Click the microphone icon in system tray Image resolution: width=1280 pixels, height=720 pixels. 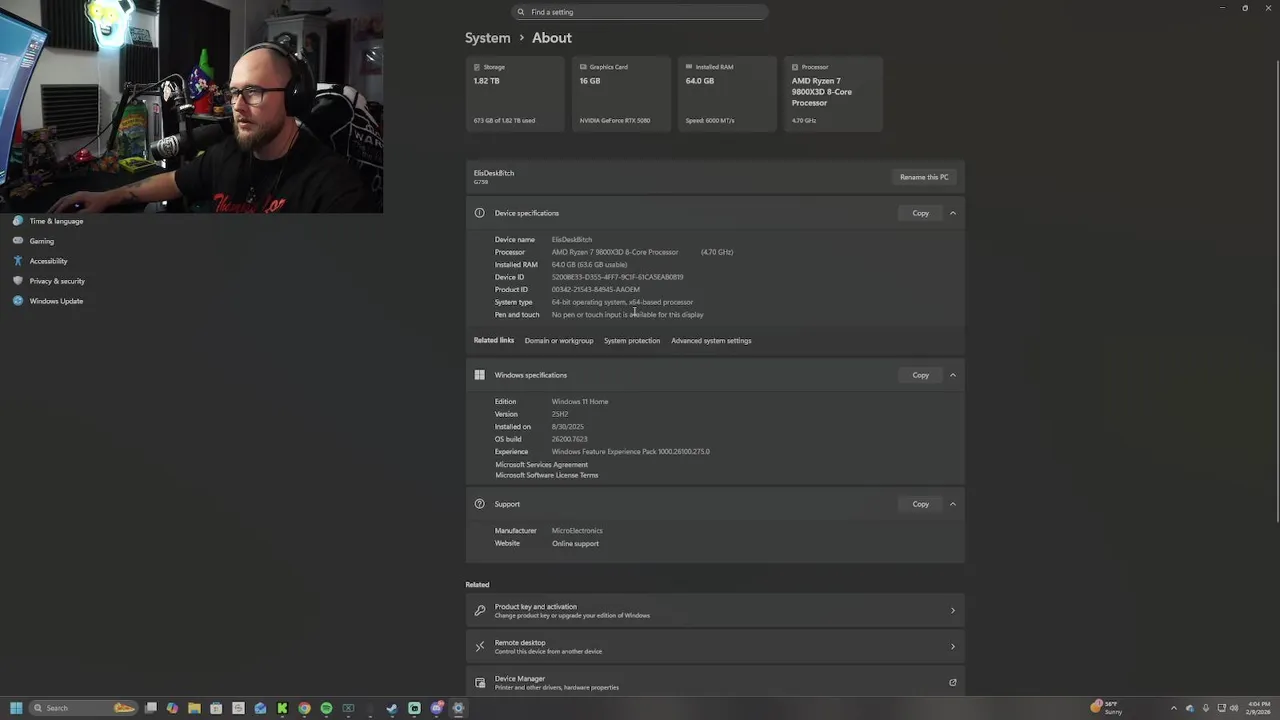click(1205, 708)
